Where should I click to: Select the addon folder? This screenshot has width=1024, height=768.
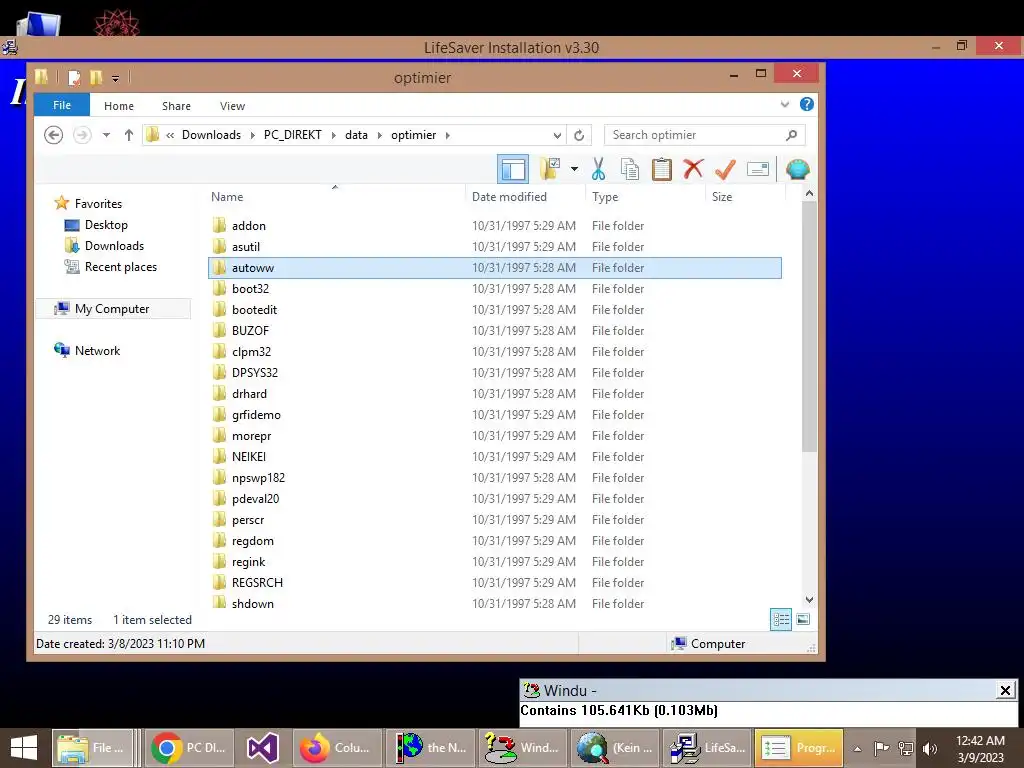pyautogui.click(x=495, y=226)
